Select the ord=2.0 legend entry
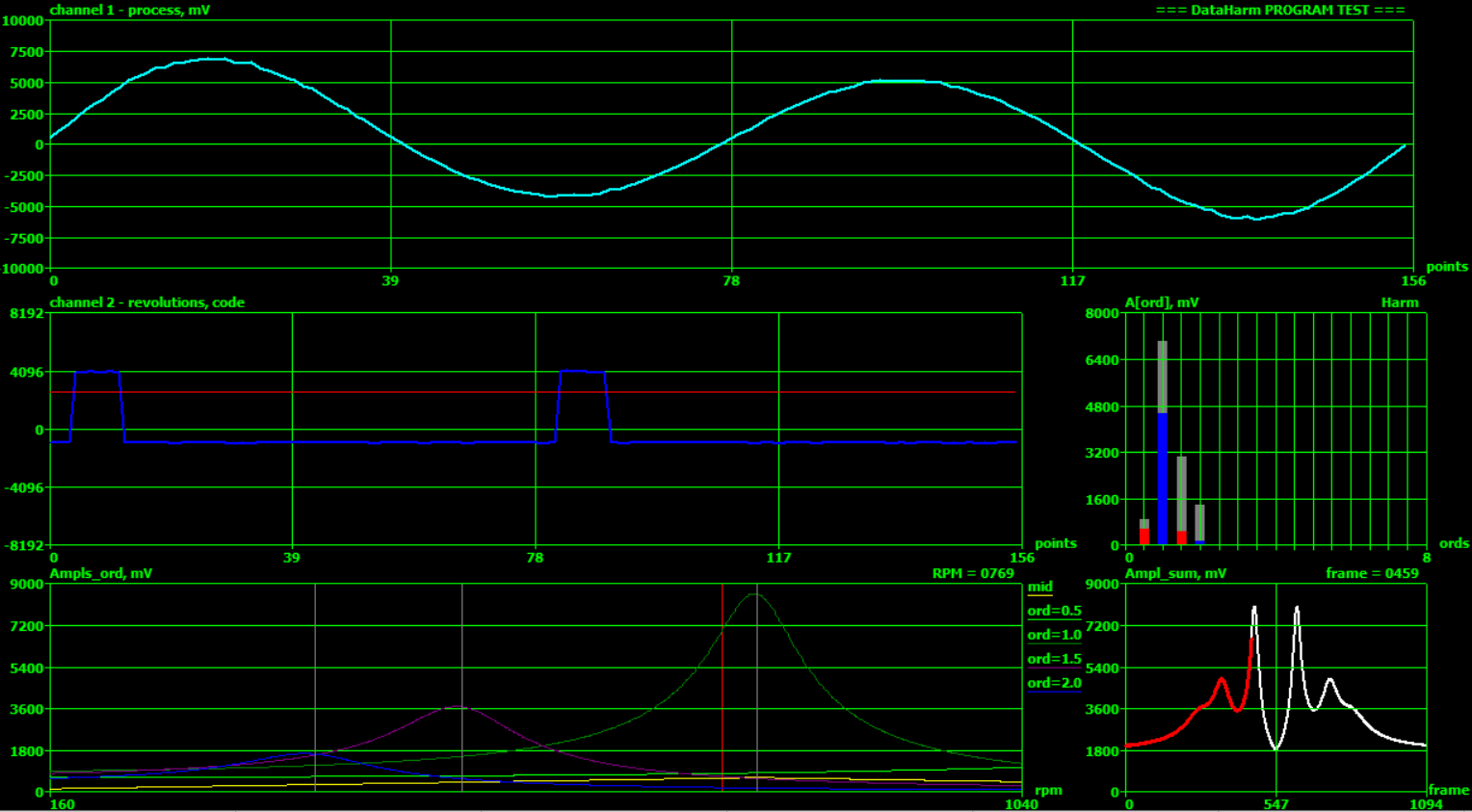This screenshot has width=1472, height=812. pyautogui.click(x=1053, y=683)
